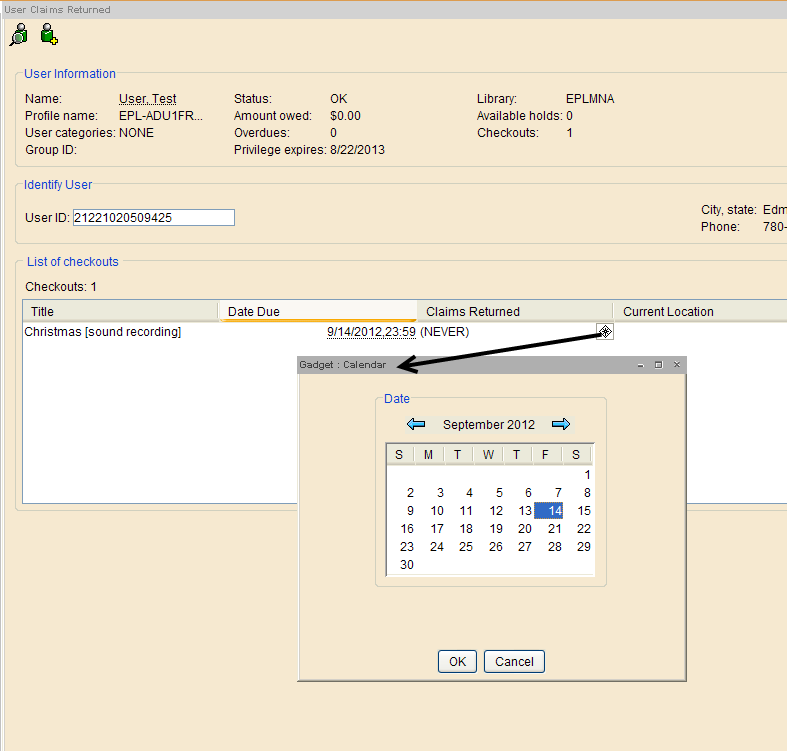
Task: Select day 22 in the calendar
Action: click(578, 529)
